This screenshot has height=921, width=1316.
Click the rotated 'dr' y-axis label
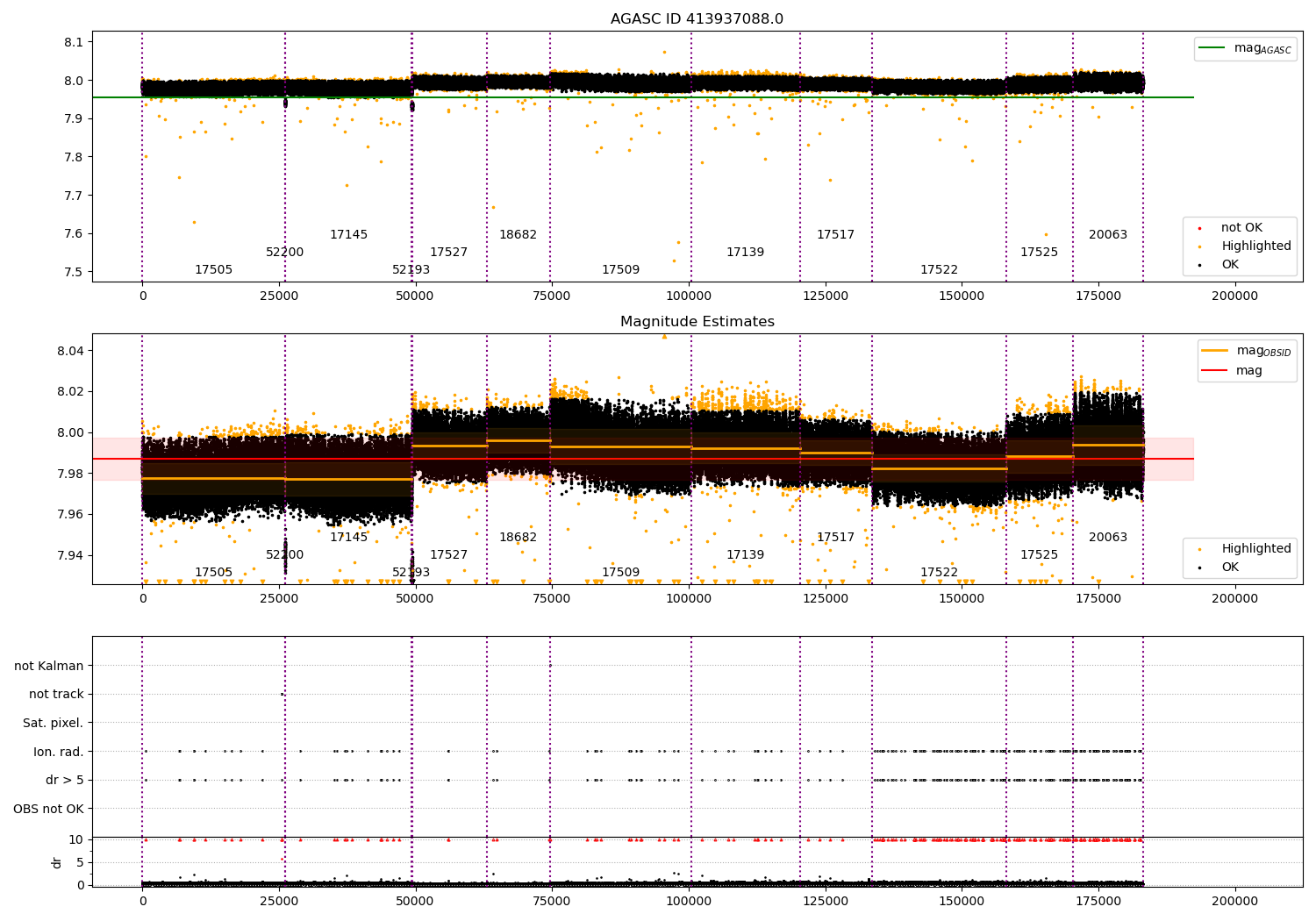57,862
